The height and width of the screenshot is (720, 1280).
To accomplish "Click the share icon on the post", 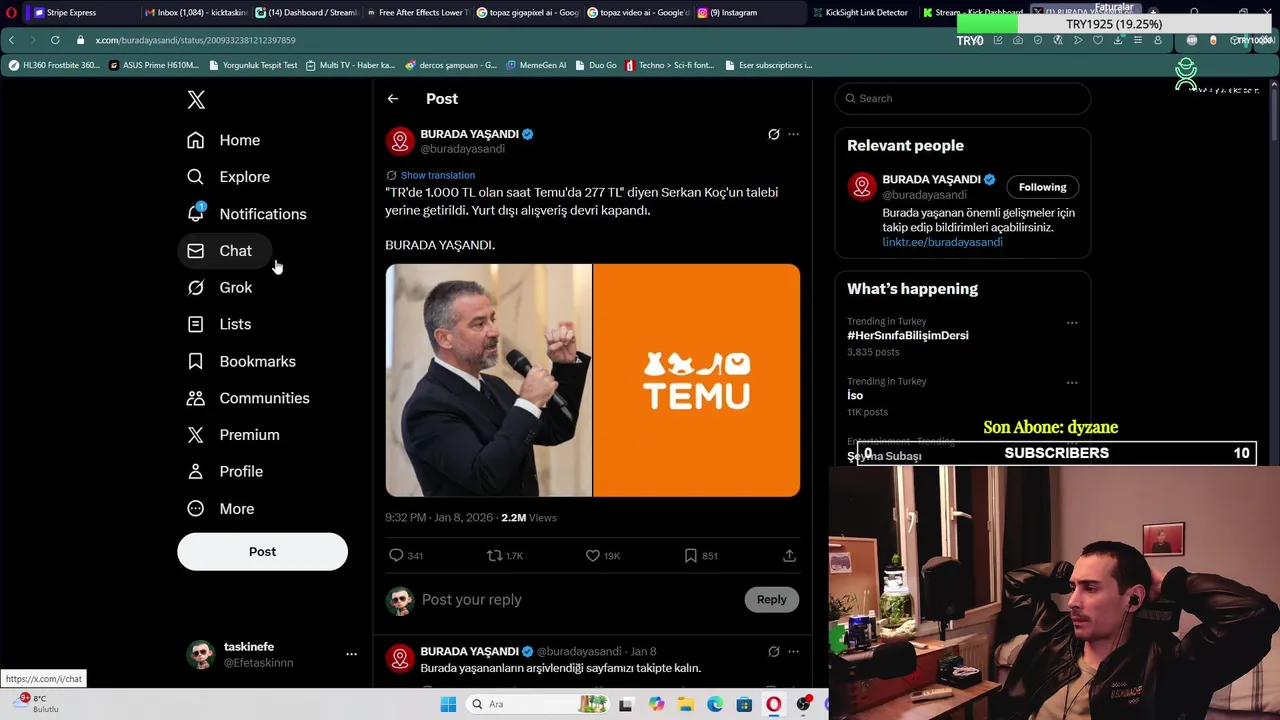I will tap(789, 555).
